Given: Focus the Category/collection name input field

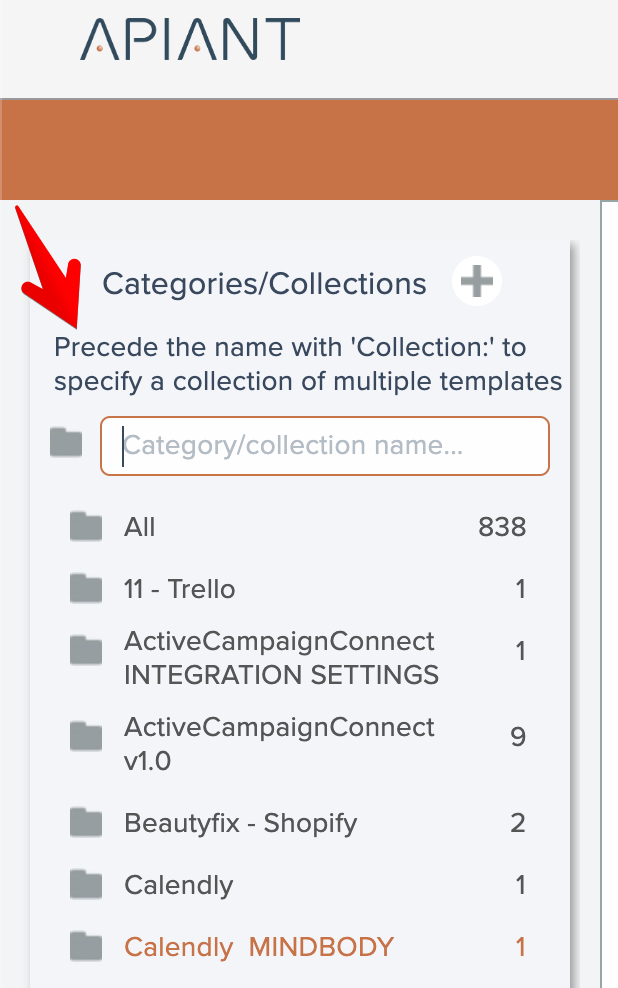Looking at the screenshot, I should click(325, 446).
